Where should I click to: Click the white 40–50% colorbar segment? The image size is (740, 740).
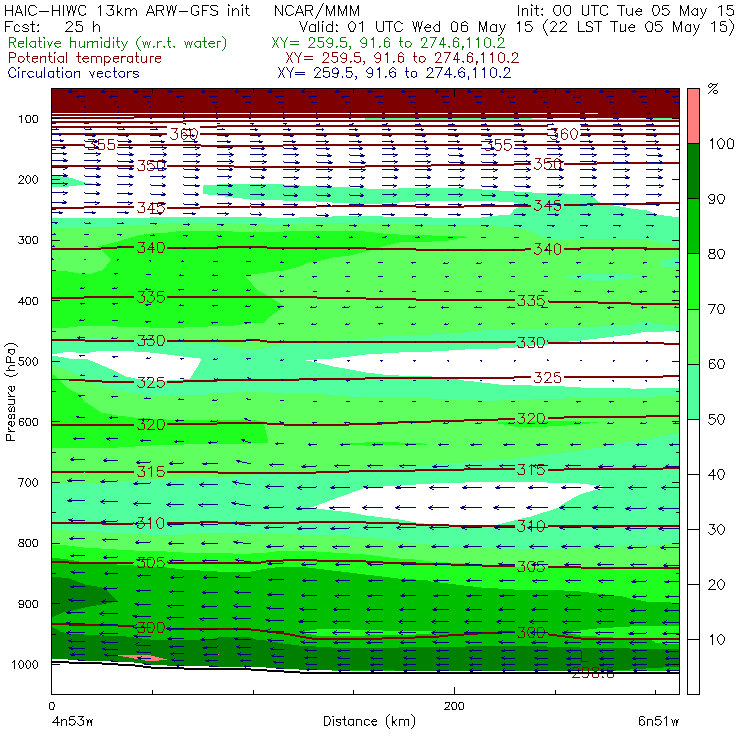(x=693, y=446)
